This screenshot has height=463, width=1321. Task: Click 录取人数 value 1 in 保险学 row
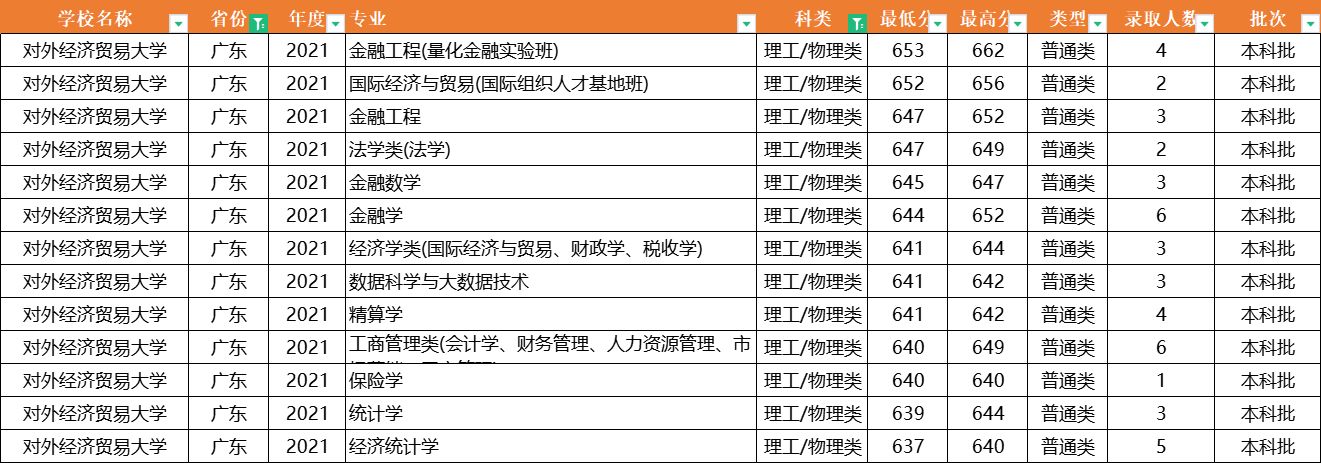click(1161, 381)
